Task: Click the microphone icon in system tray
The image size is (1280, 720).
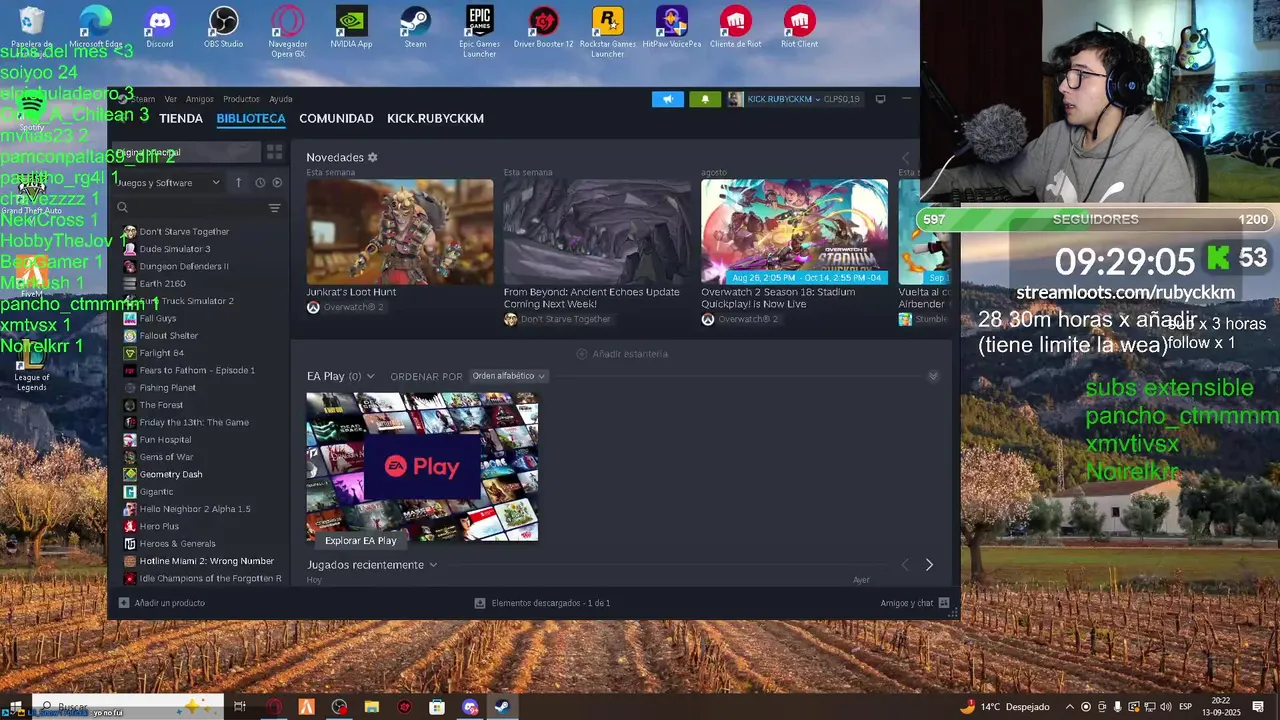Action: [x=1118, y=707]
